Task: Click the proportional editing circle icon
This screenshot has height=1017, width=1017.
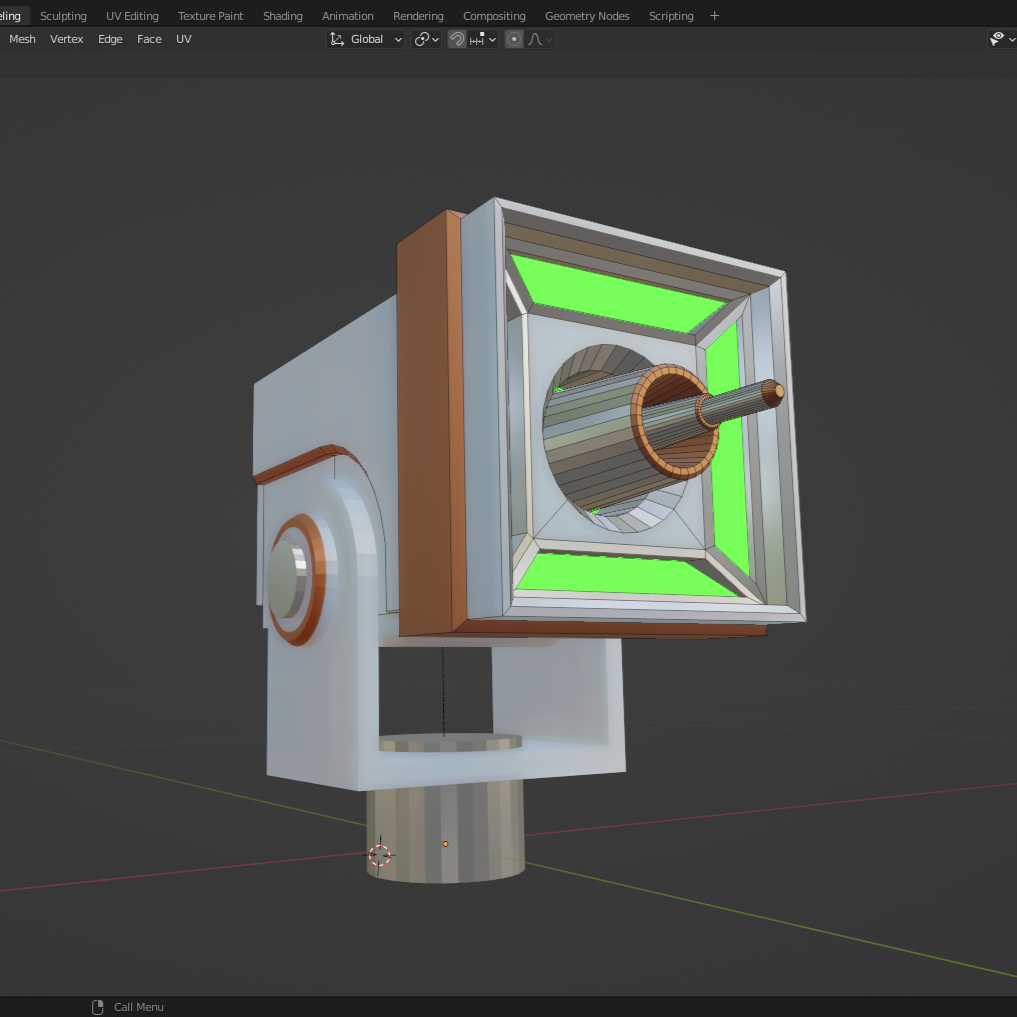Action: tap(514, 39)
